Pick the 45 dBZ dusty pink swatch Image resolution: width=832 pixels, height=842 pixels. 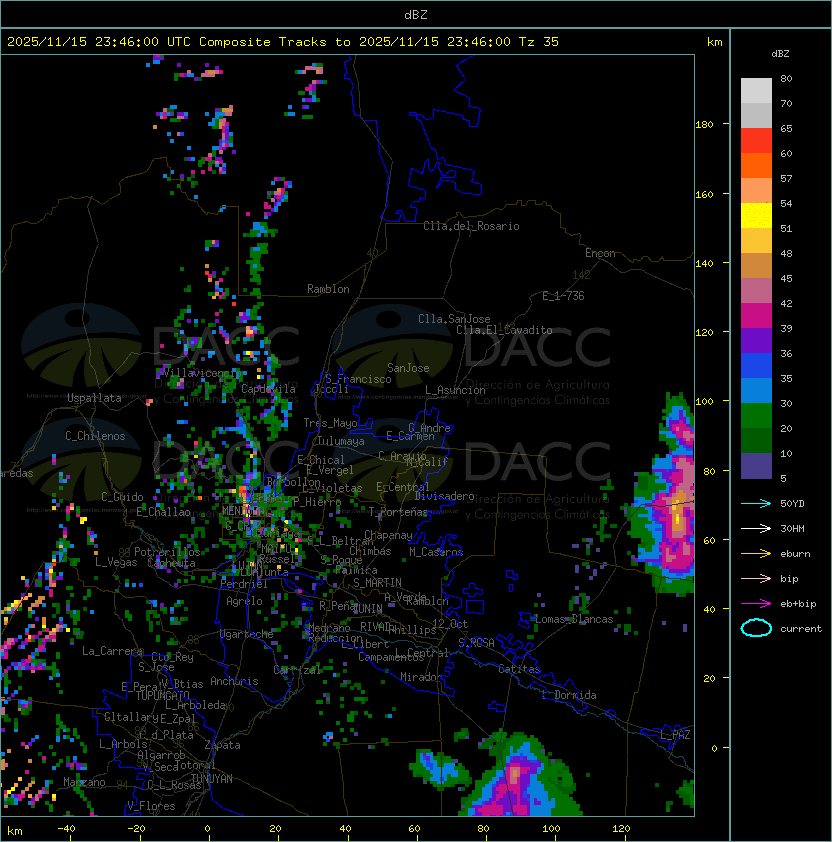click(x=756, y=291)
